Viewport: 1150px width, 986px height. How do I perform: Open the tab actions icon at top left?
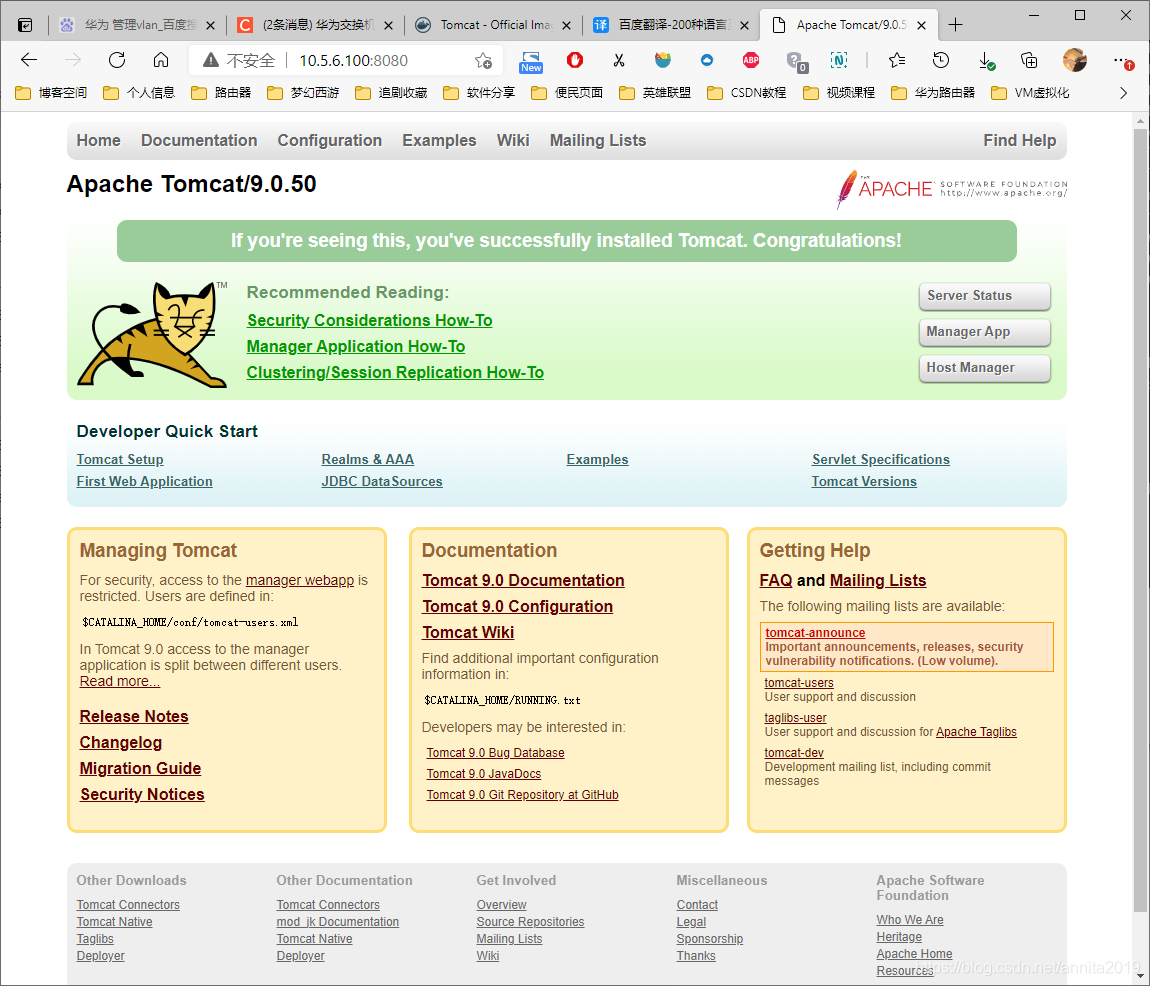[x=25, y=25]
